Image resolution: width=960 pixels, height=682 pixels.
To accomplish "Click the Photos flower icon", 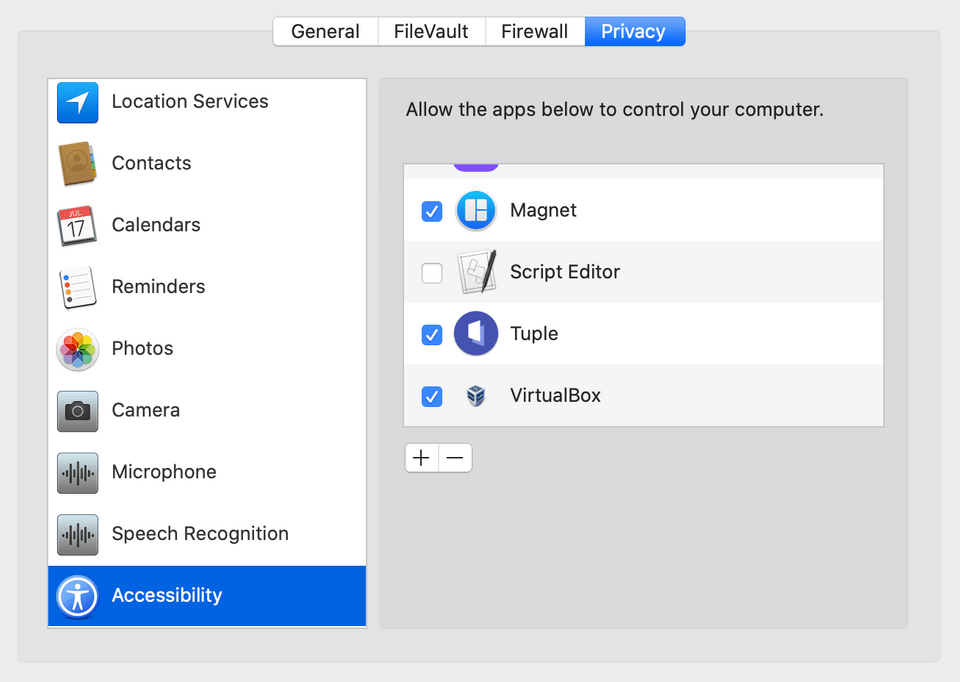I will pyautogui.click(x=77, y=348).
